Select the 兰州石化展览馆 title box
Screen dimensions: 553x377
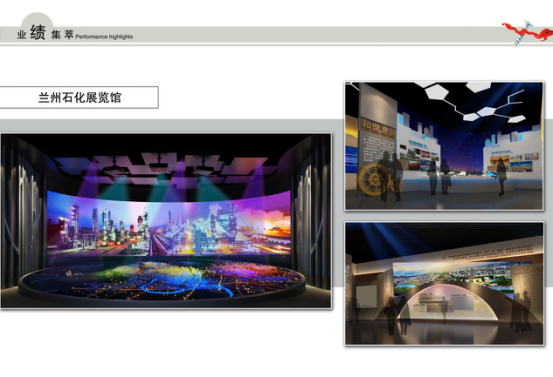click(x=79, y=97)
